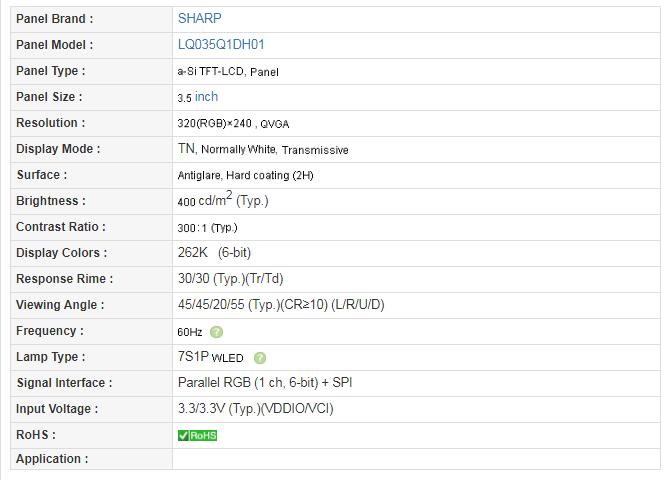Click the empty Application value cell
Image resolution: width=669 pixels, height=480 pixels.
click(416, 459)
